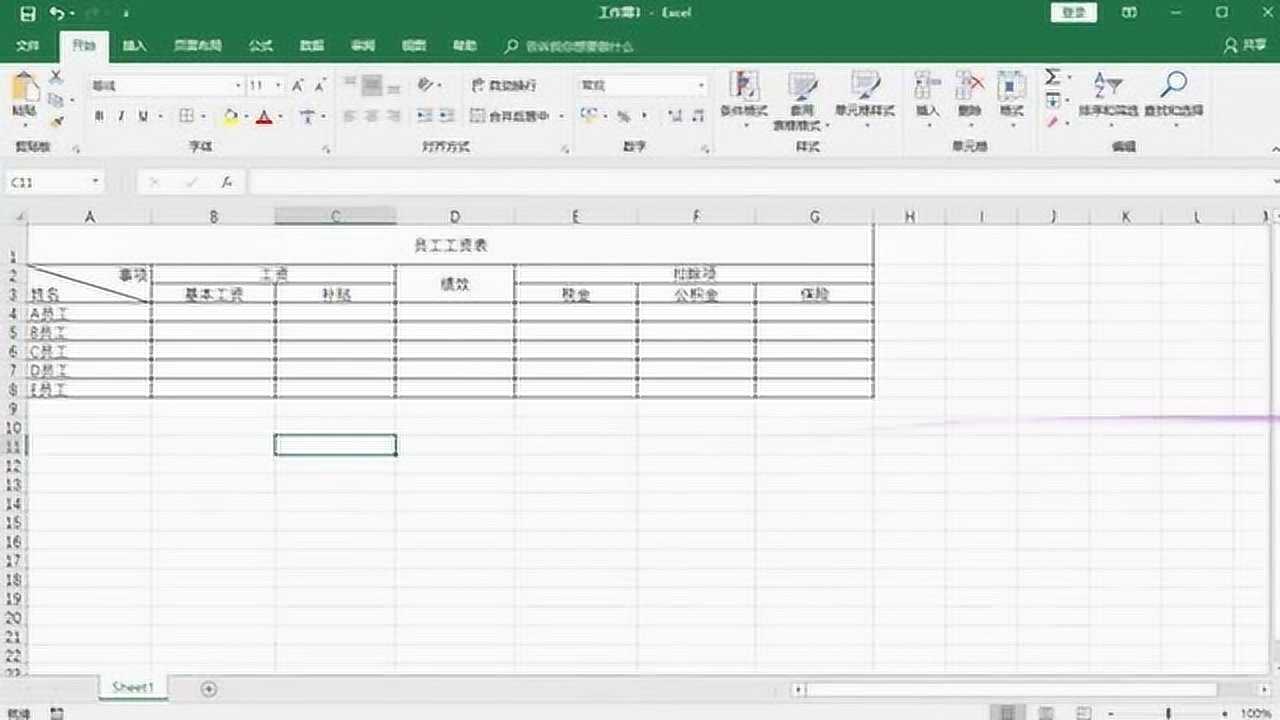
Task: Click the Insert Function fx button
Action: tap(227, 182)
